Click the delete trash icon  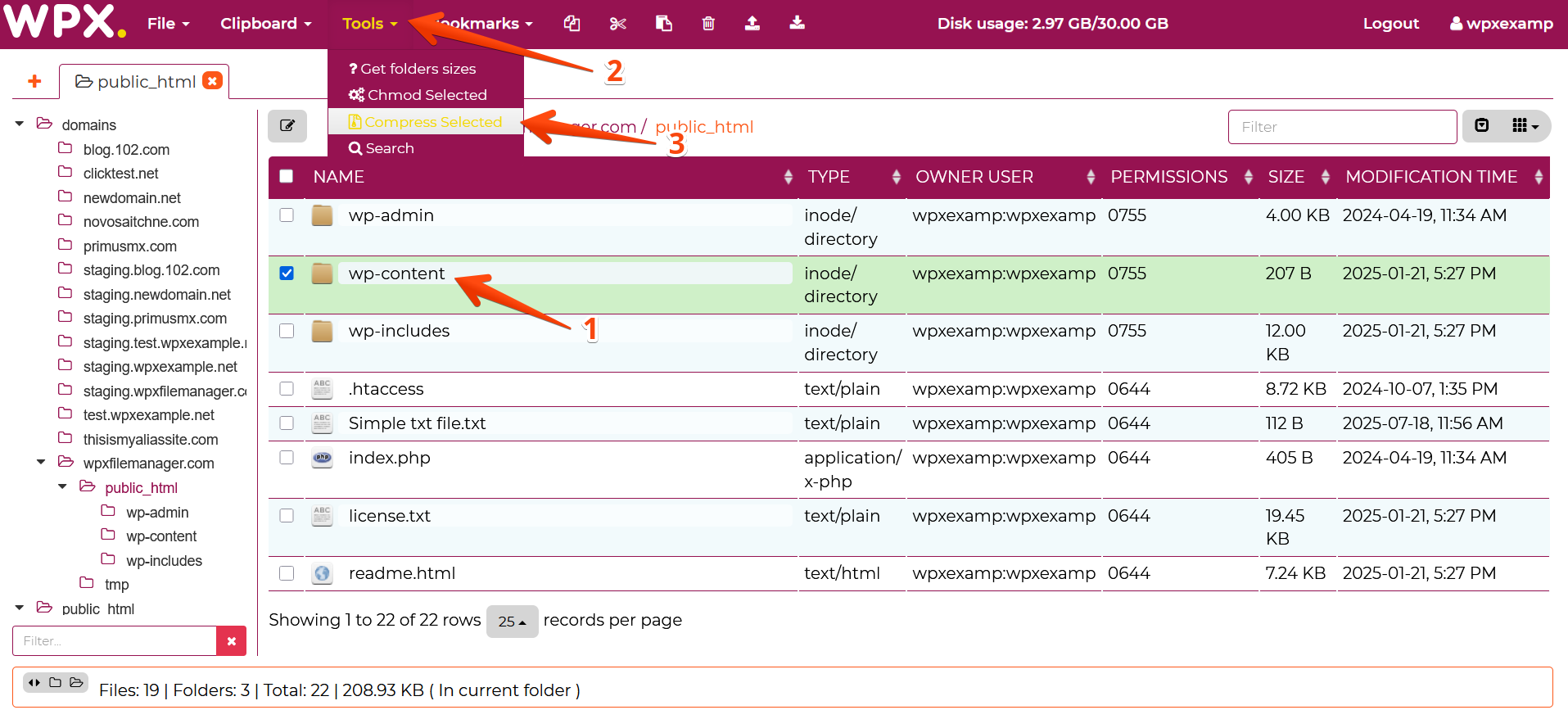[x=708, y=24]
